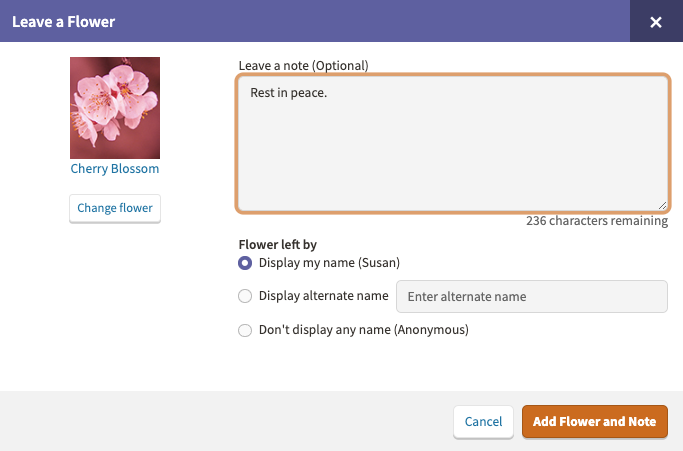Click the 236 characters remaining counter
The image size is (683, 451).
[x=597, y=220]
